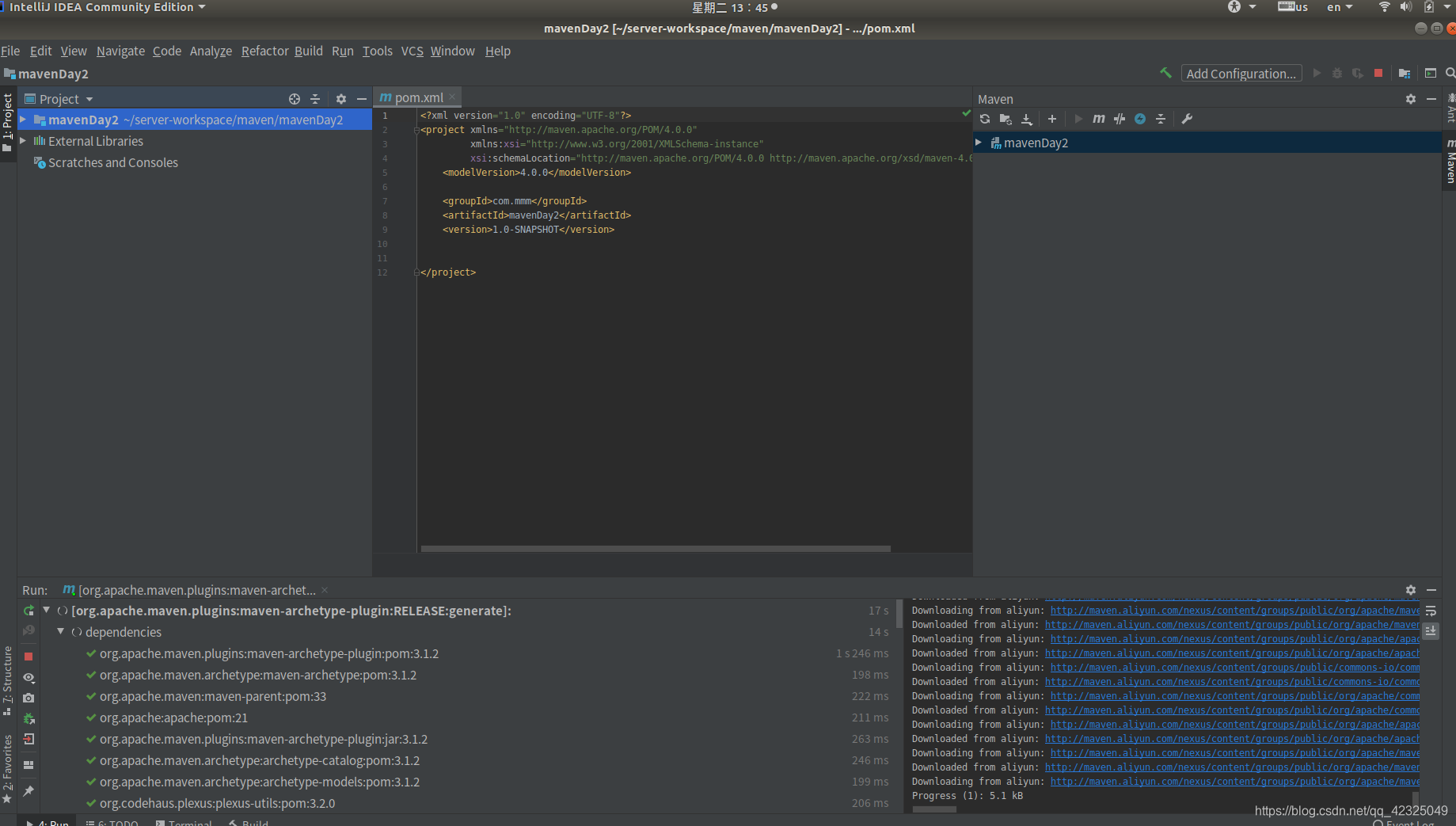Toggle the 7: Structure tool window
This screenshot has width=1456, height=826.
[x=8, y=680]
